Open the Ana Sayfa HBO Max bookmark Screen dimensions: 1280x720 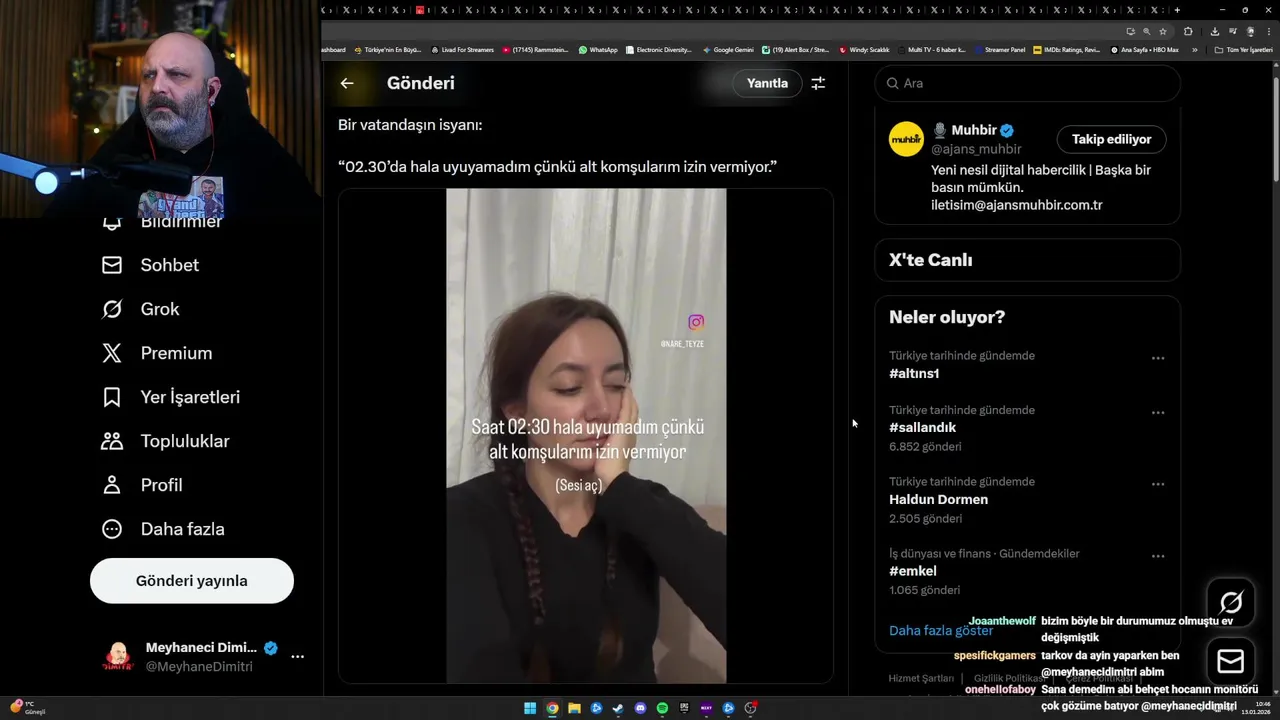1145,49
